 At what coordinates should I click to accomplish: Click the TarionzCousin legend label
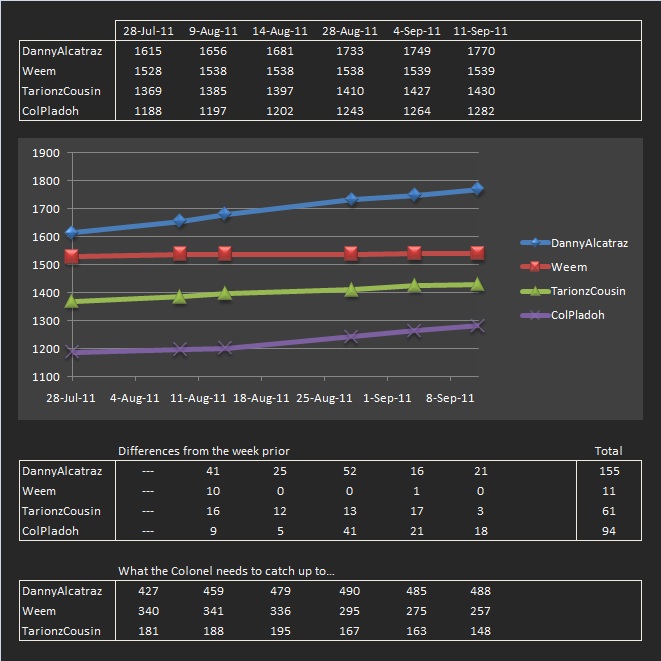(588, 291)
